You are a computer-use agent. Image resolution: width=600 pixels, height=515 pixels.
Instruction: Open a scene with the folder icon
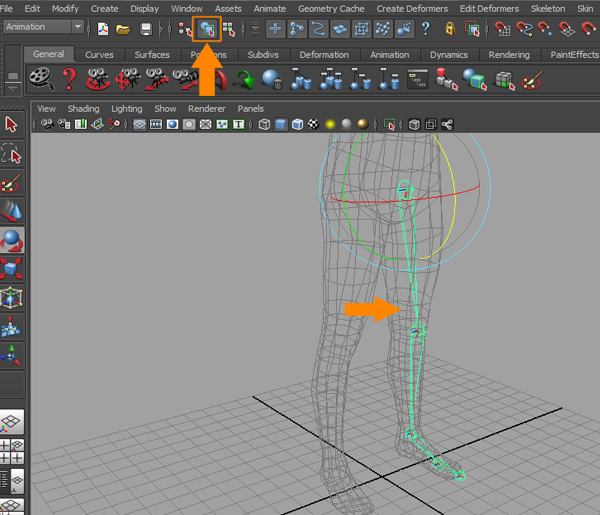point(123,29)
